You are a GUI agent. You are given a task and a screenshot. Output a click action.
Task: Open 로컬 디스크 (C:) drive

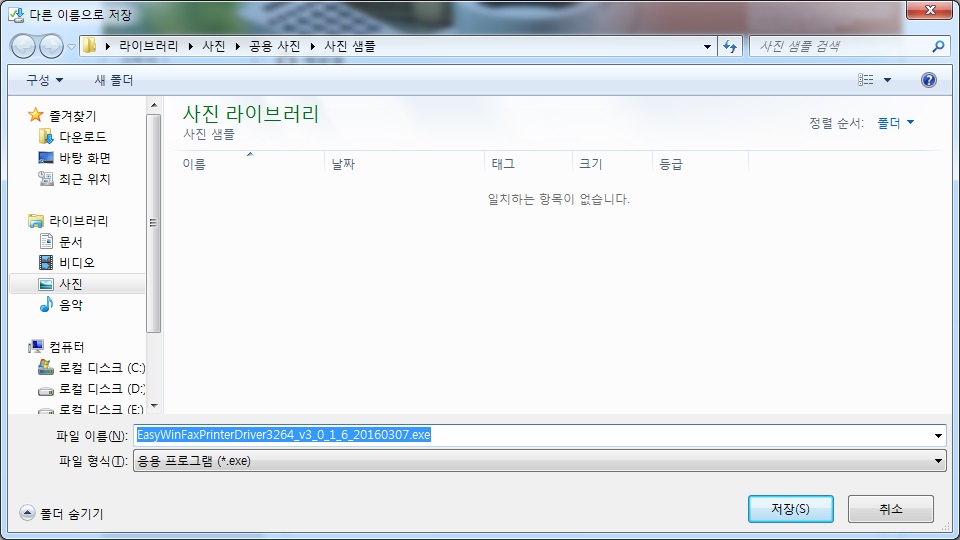pos(102,368)
